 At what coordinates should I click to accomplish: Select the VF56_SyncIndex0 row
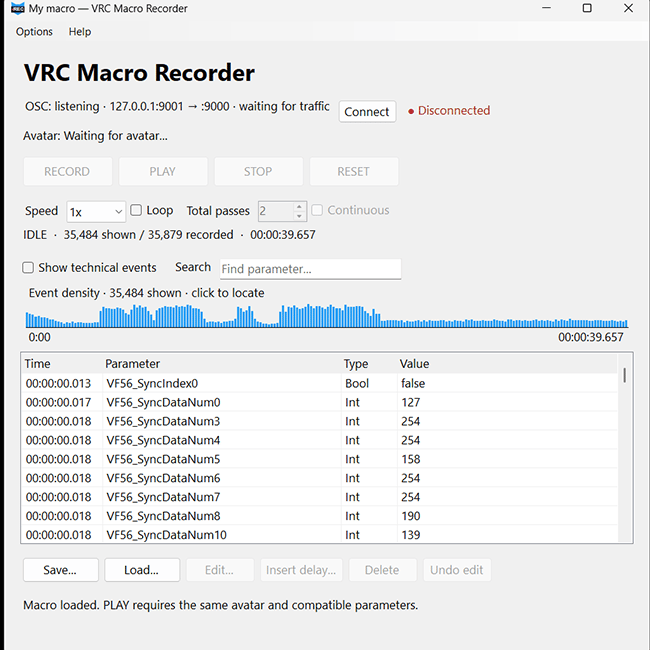pos(319,383)
